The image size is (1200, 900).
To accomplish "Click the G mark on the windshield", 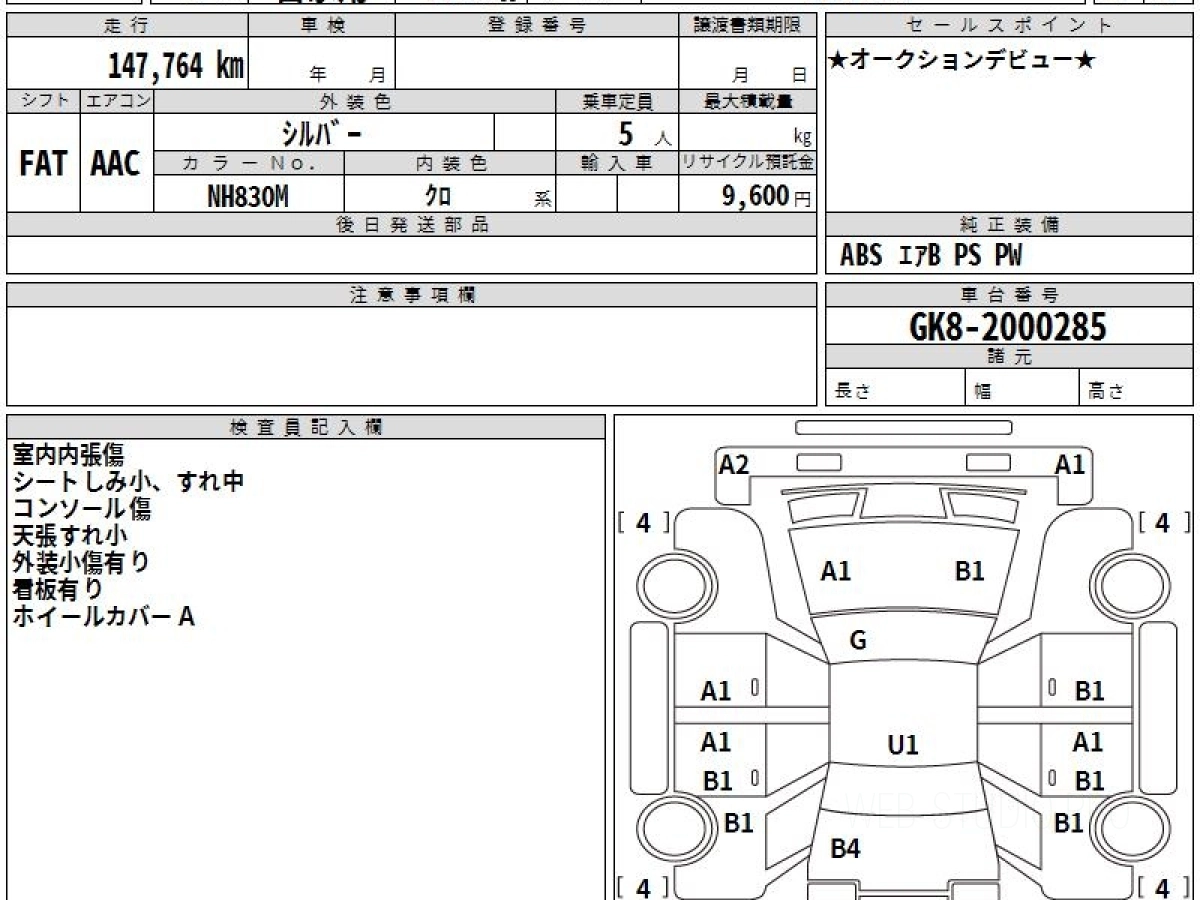I will (858, 641).
